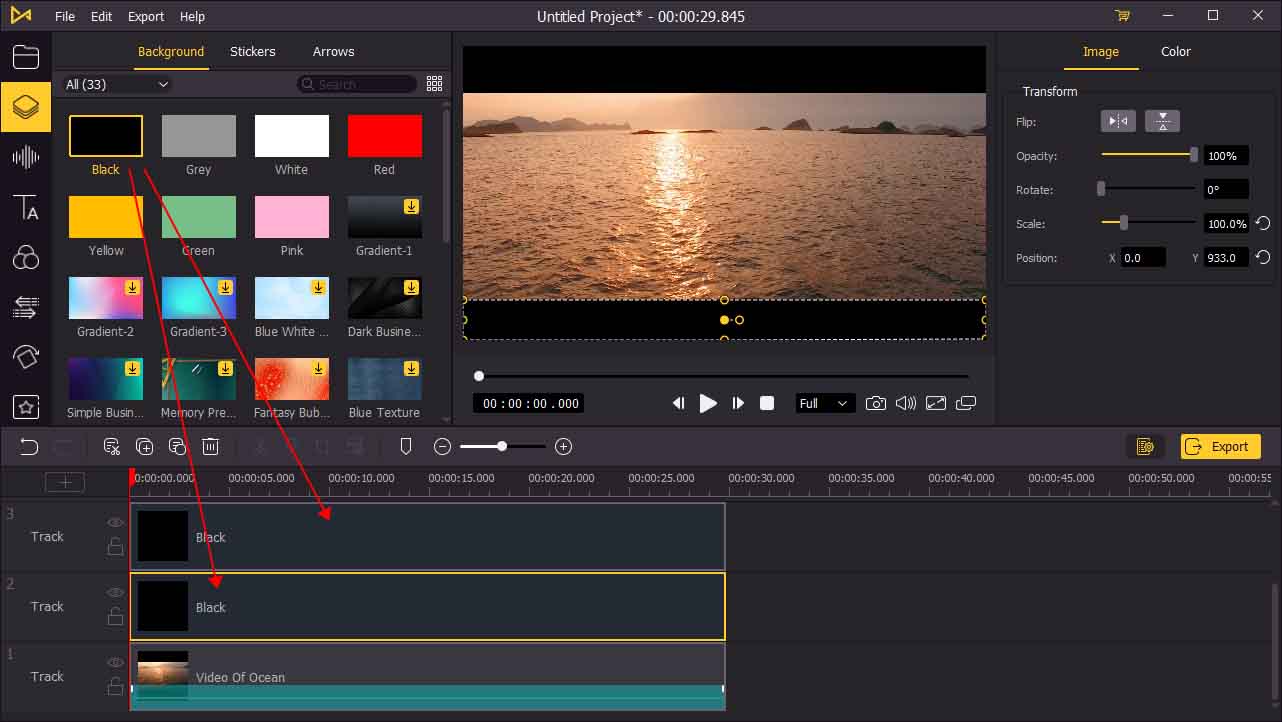The image size is (1282, 722).
Task: Open the Filters panel in the sidebar
Action: click(x=26, y=258)
